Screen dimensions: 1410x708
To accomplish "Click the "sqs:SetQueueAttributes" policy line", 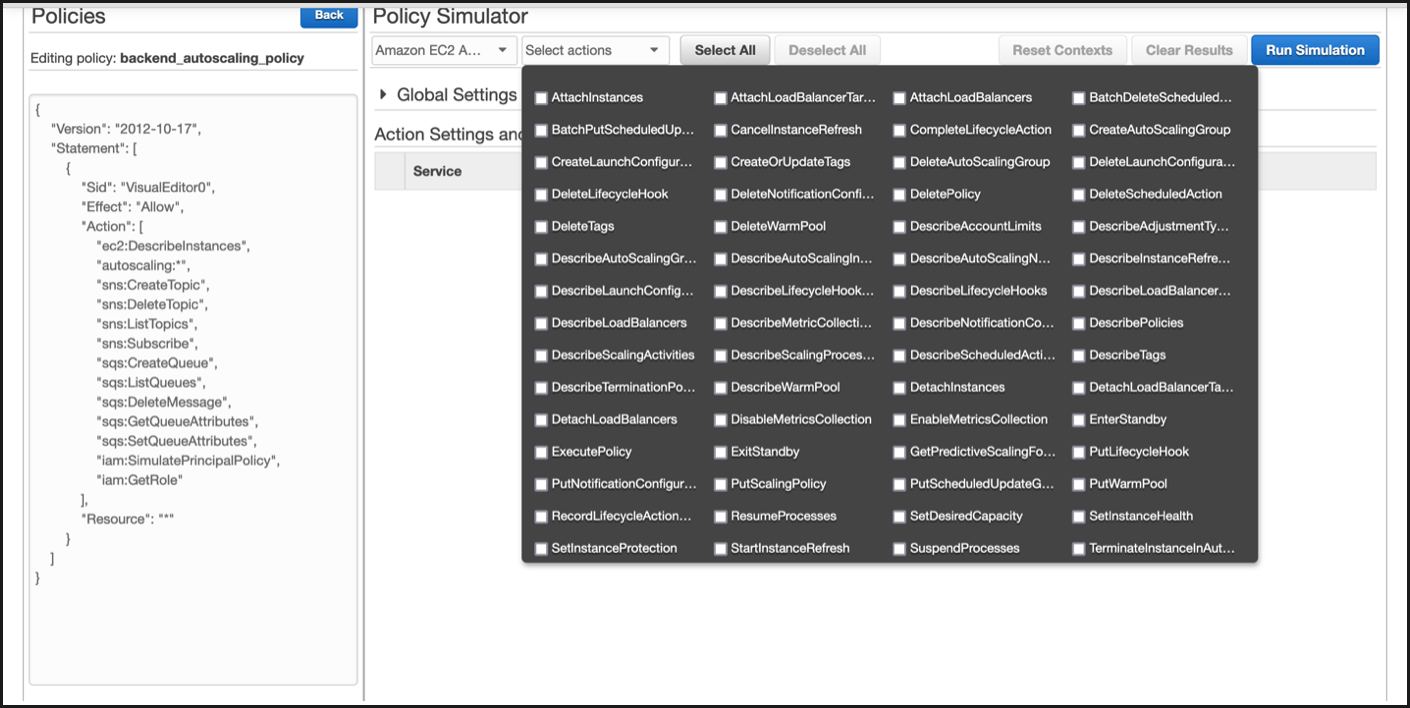I will pyautogui.click(x=177, y=441).
